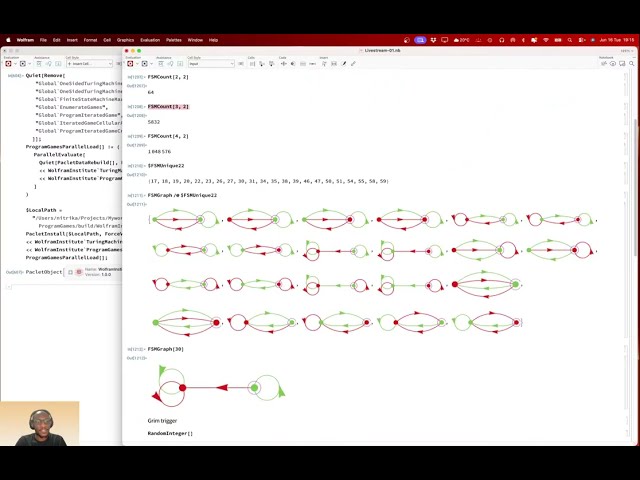
Task: Open the Wolfram application menu
Action: click(25, 40)
